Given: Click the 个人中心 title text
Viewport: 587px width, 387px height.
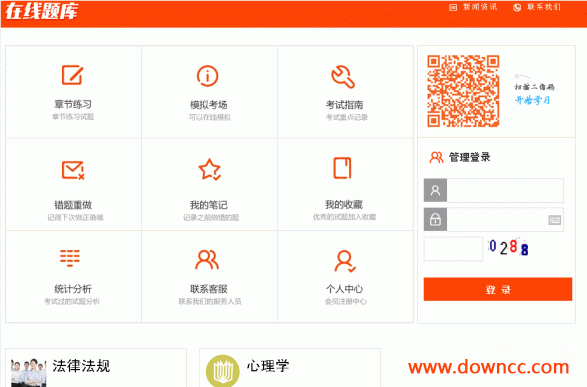Looking at the screenshot, I should pos(344,289).
